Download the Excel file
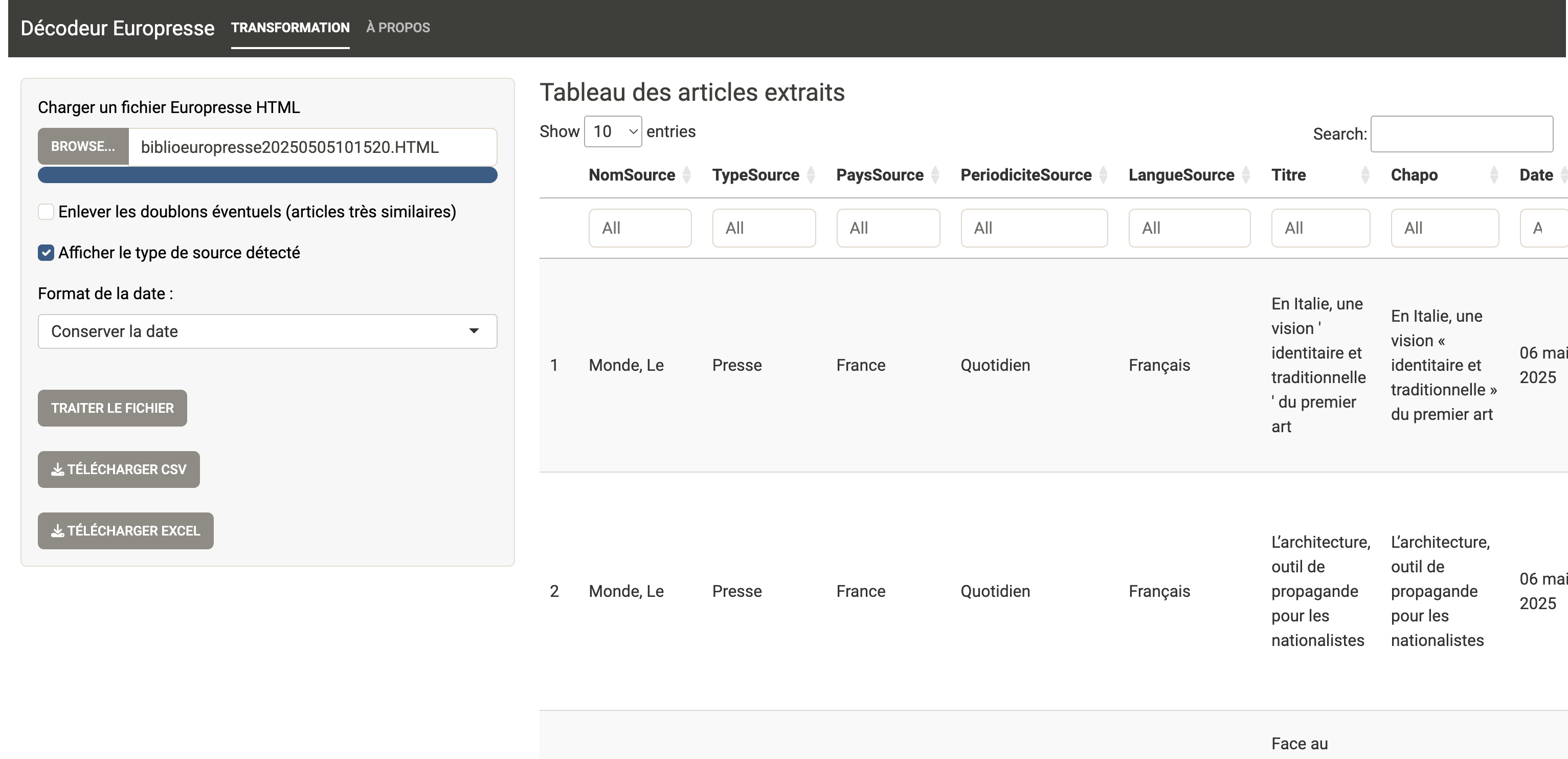Viewport: 1568px width, 759px height. 125,531
